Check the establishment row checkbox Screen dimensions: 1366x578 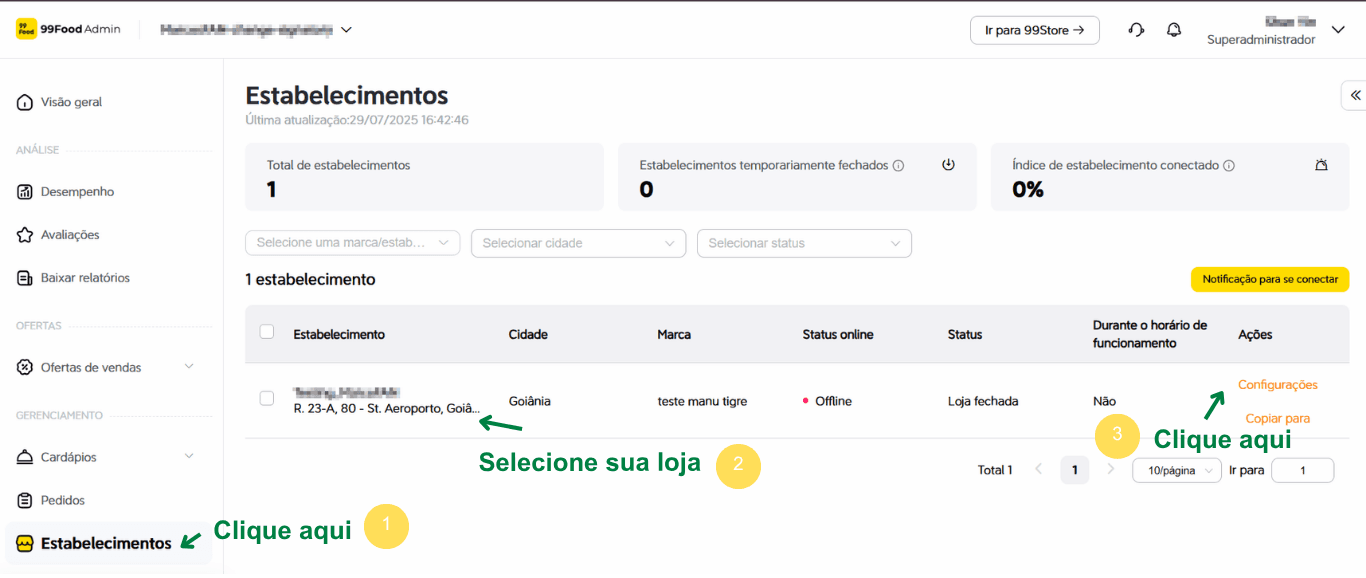267,398
